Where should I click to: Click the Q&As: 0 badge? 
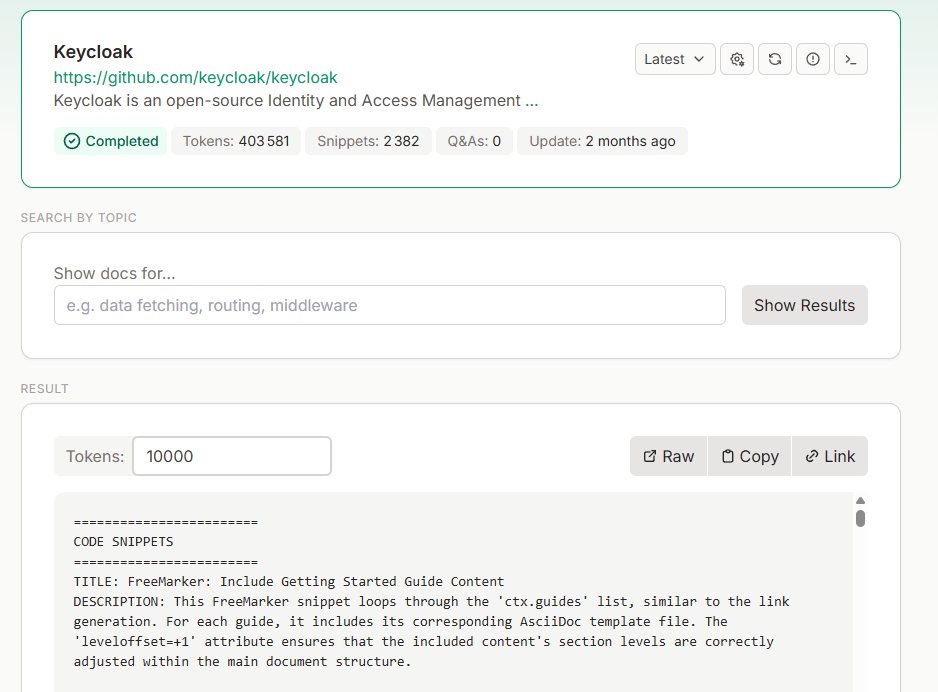pyautogui.click(x=474, y=141)
